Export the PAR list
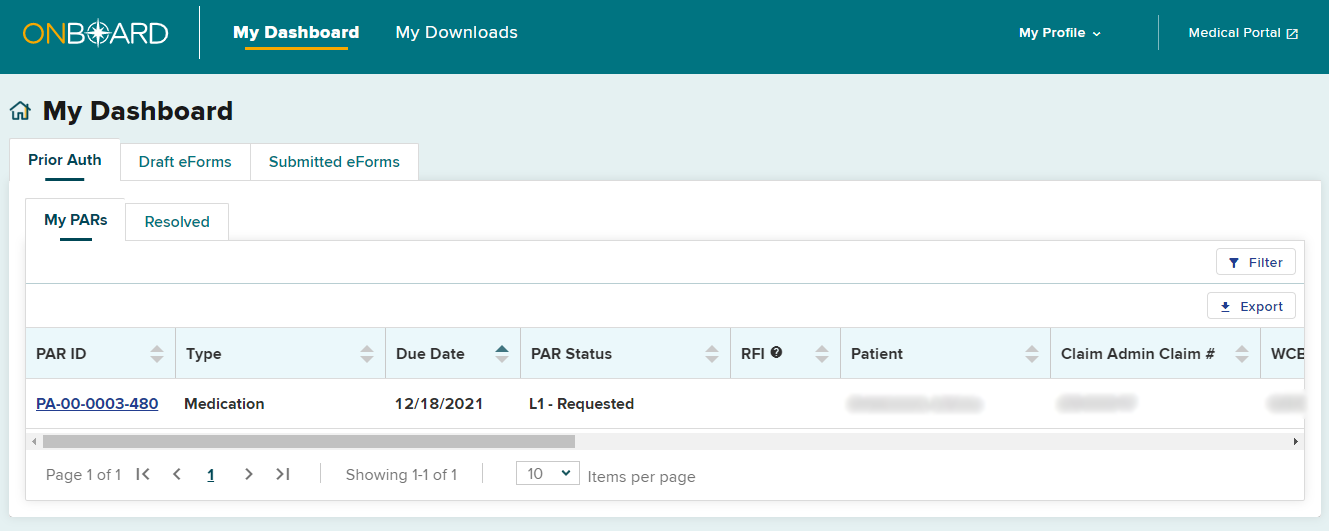 [1251, 306]
